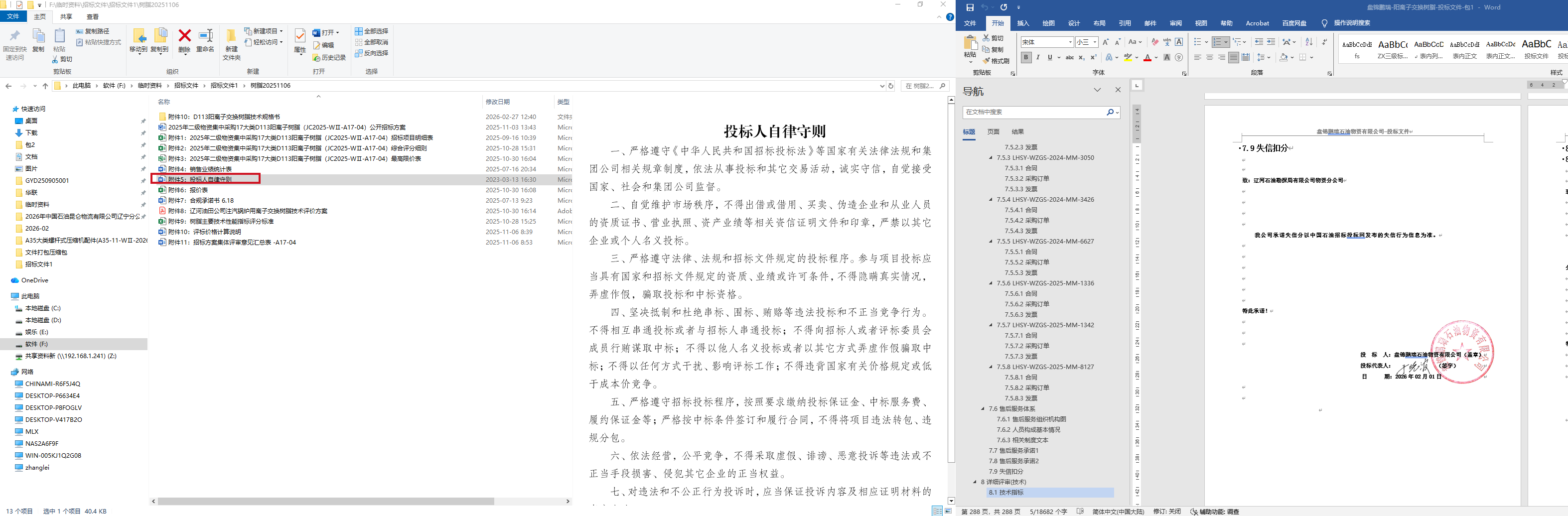Screen dimensions: 1568x516
Task: Open 插入 tab in Word ribbon
Action: coord(1023,23)
